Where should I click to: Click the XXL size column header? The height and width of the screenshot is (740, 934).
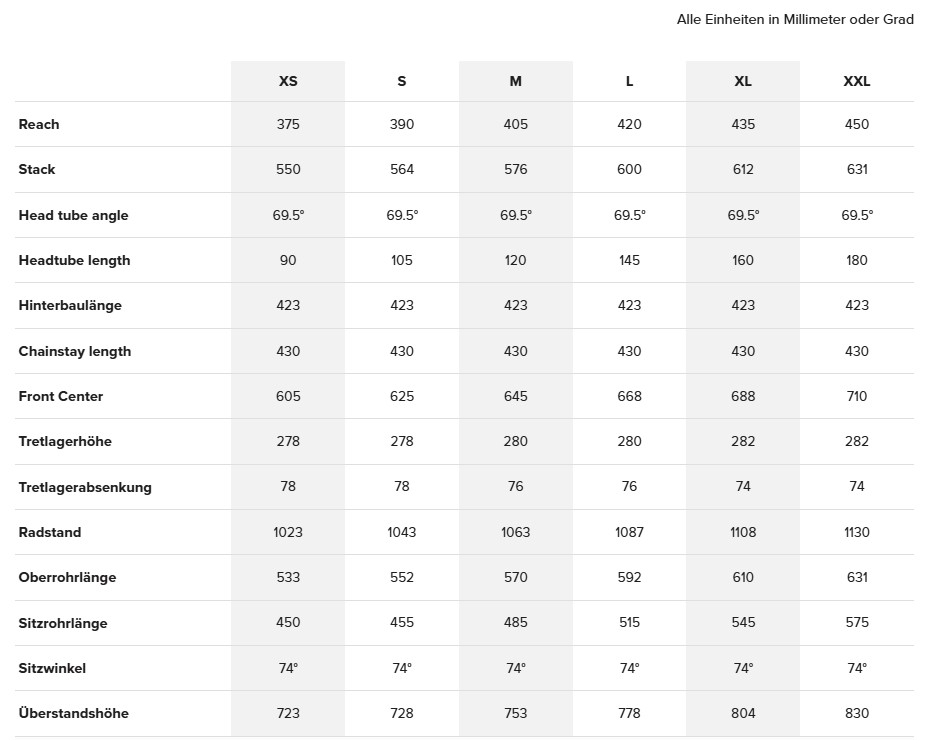(857, 81)
